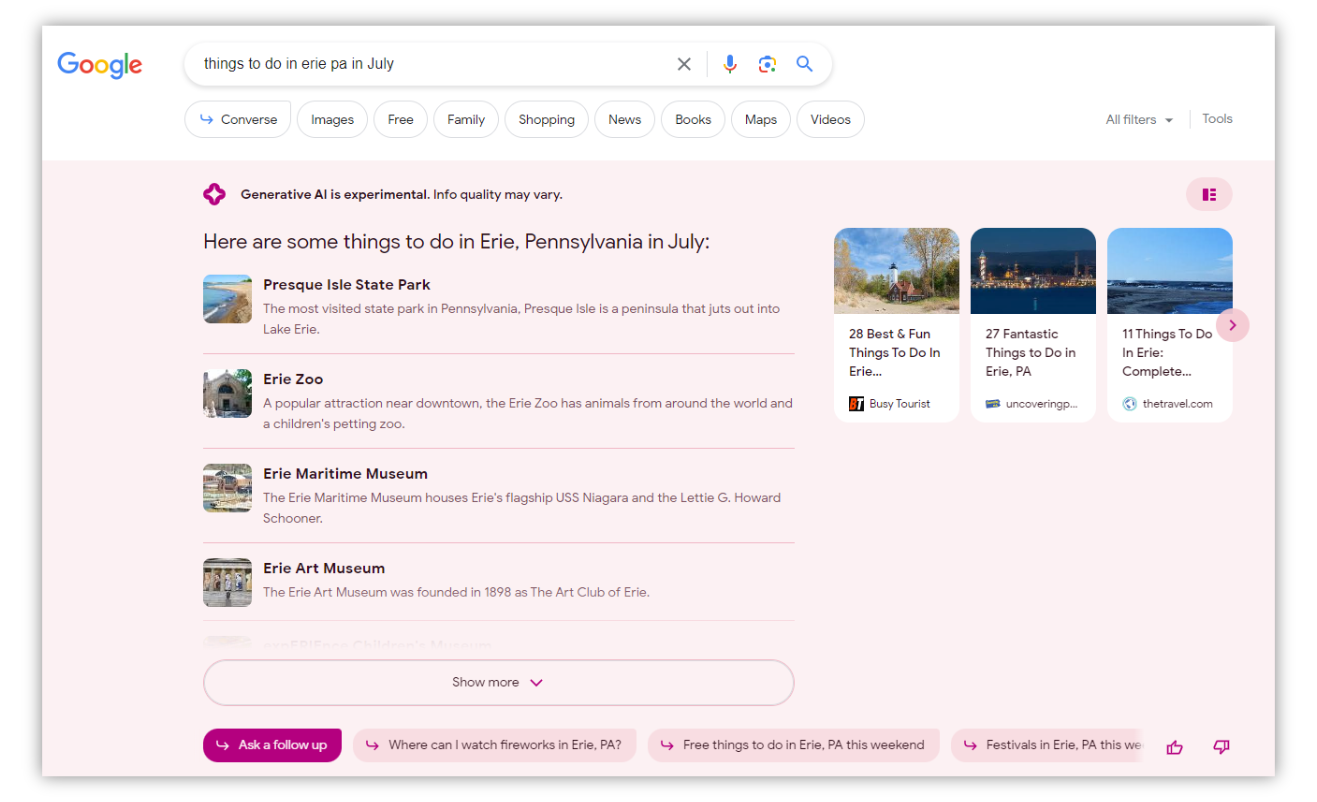Viewport: 1317px width, 802px height.
Task: Give thumbs down feedback on AI result
Action: click(x=1220, y=746)
